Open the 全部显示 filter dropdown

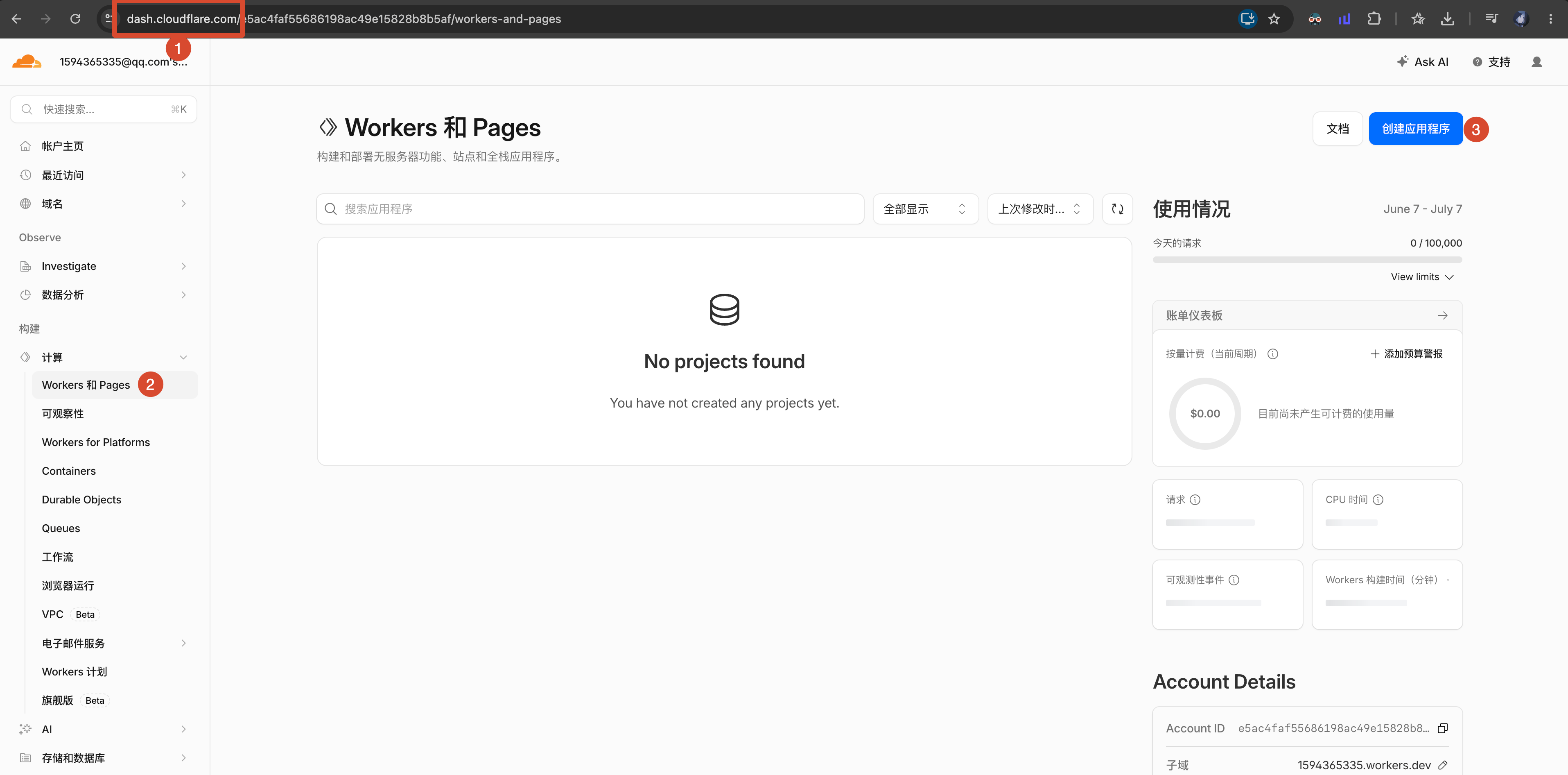925,209
